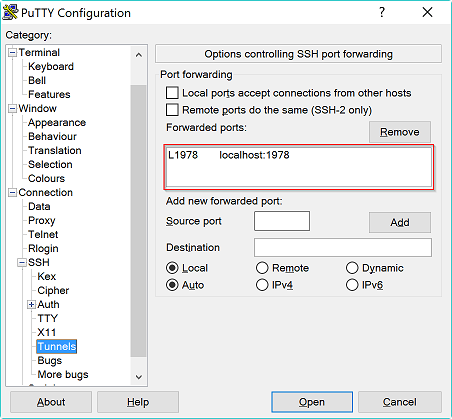Expand the Auth tree node
Screen dimensions: 452x419
coord(31,304)
